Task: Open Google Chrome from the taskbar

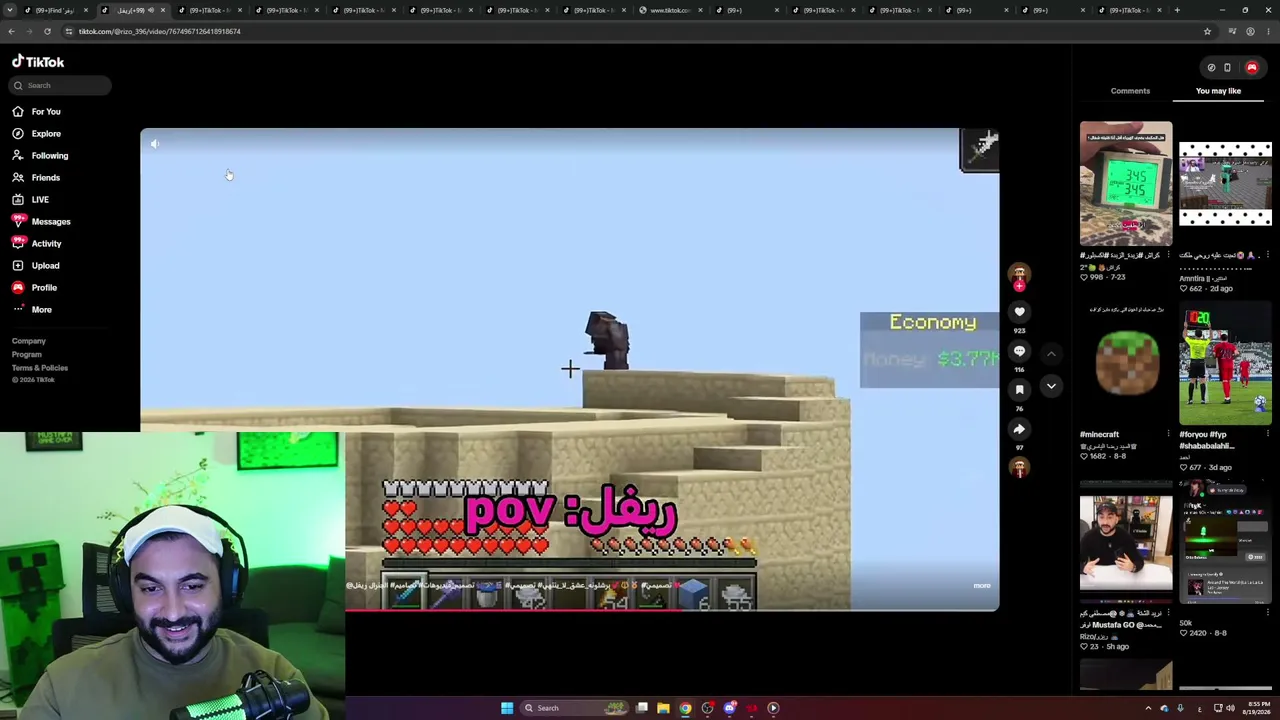Action: click(685, 708)
